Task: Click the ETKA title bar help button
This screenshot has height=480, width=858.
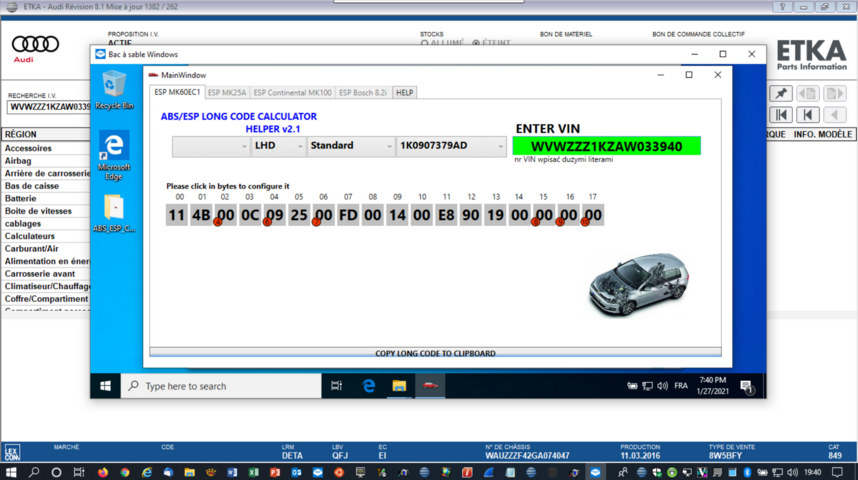Action: 782,7
